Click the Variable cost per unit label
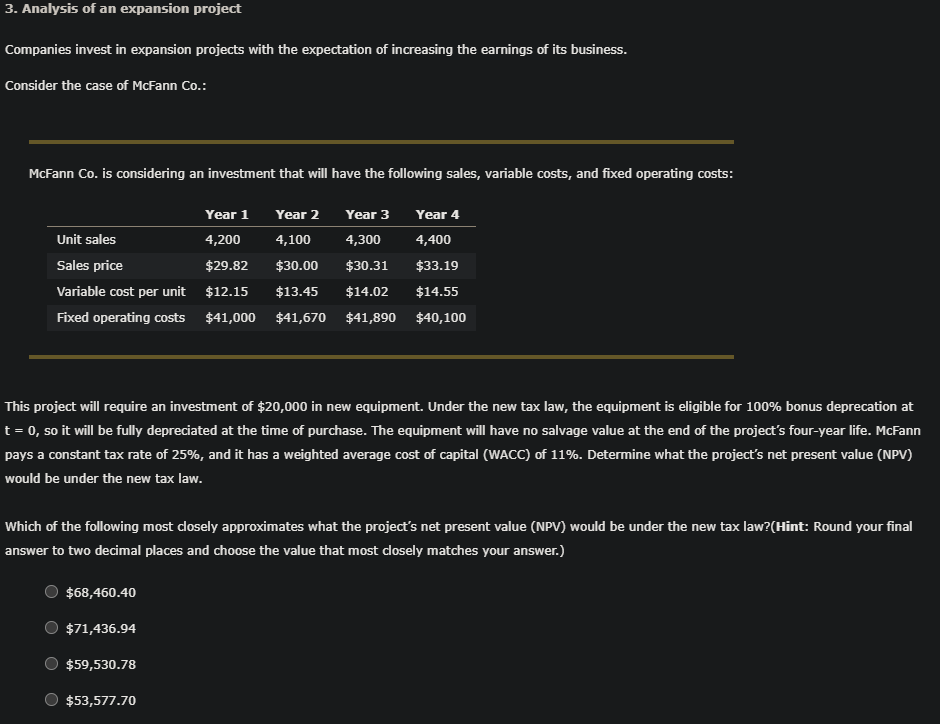 [122, 291]
